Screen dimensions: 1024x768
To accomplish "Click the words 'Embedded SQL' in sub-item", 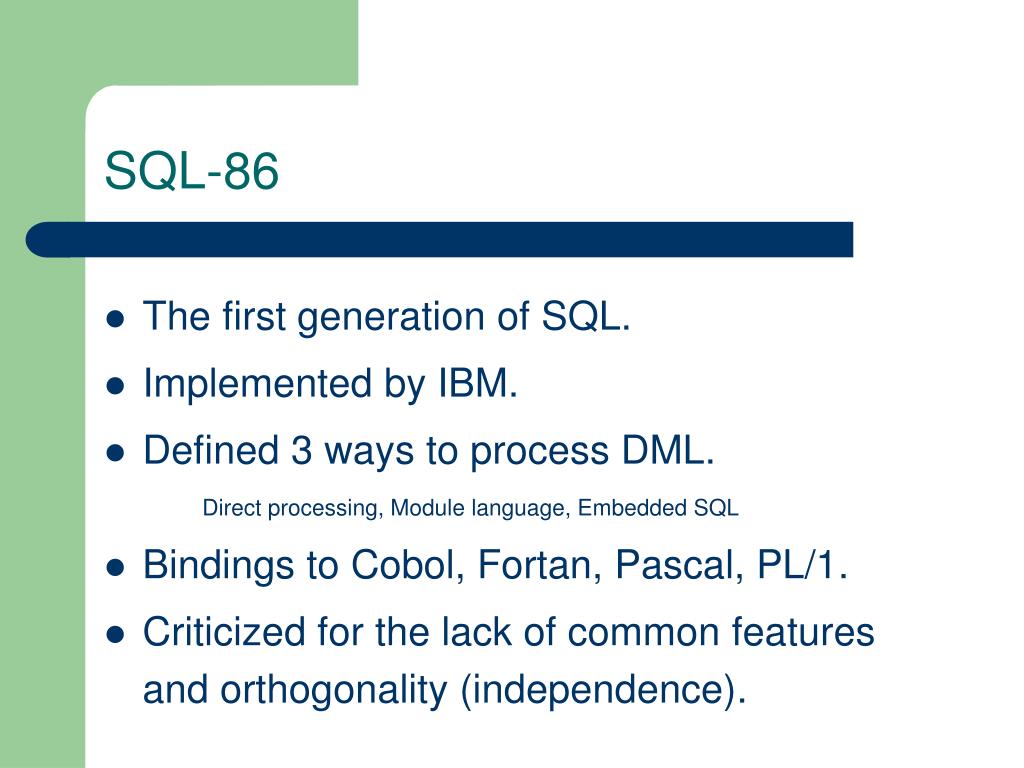I will click(x=658, y=508).
